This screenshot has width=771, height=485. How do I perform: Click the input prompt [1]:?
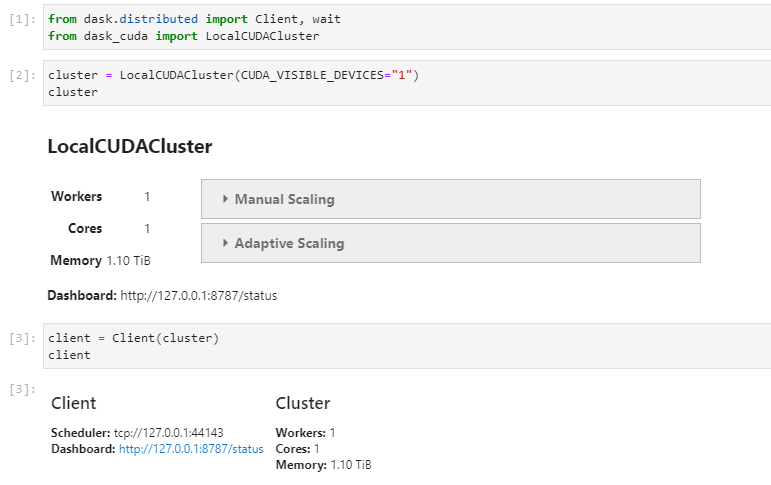point(23,19)
